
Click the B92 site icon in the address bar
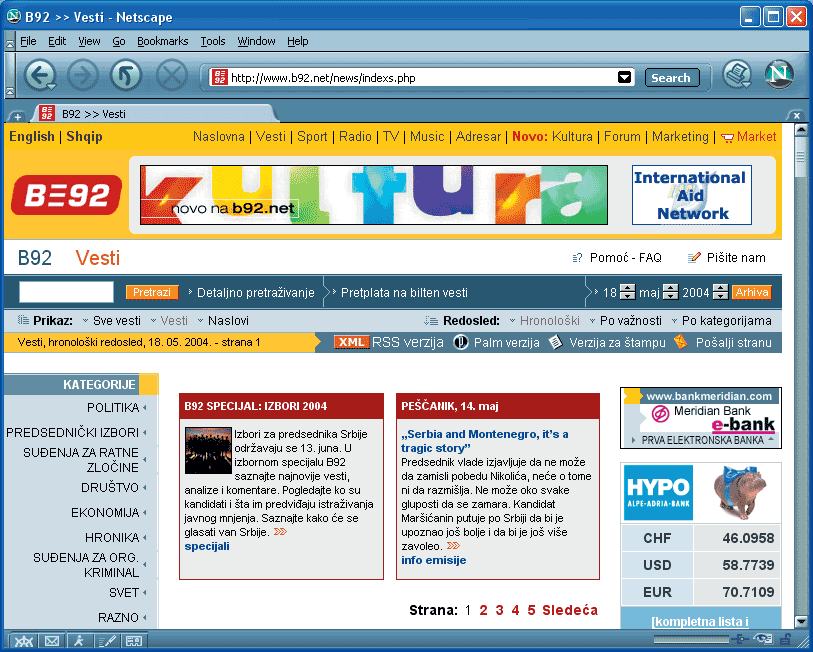coord(219,78)
